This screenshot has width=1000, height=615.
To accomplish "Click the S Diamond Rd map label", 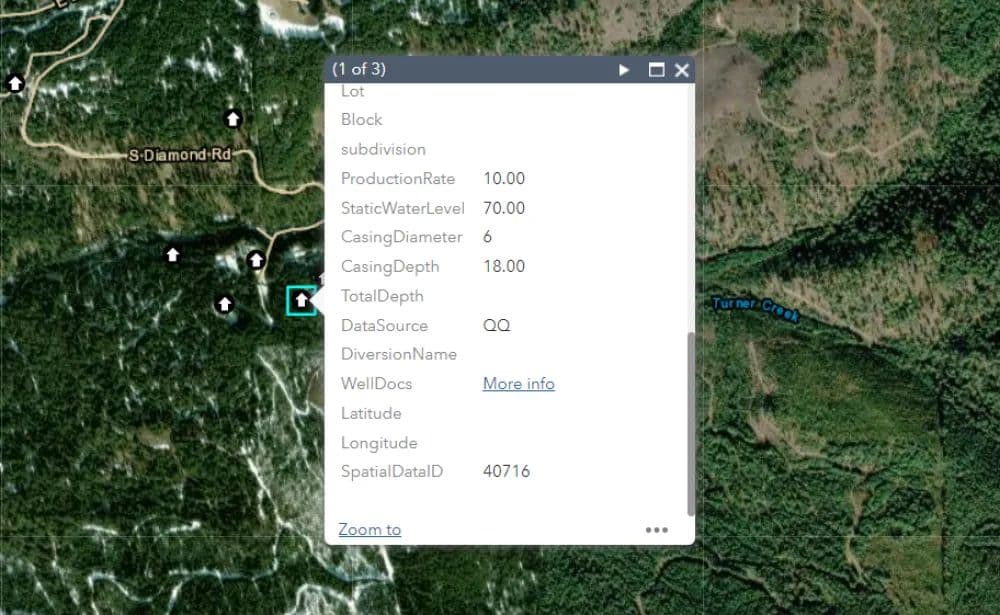I will [180, 155].
